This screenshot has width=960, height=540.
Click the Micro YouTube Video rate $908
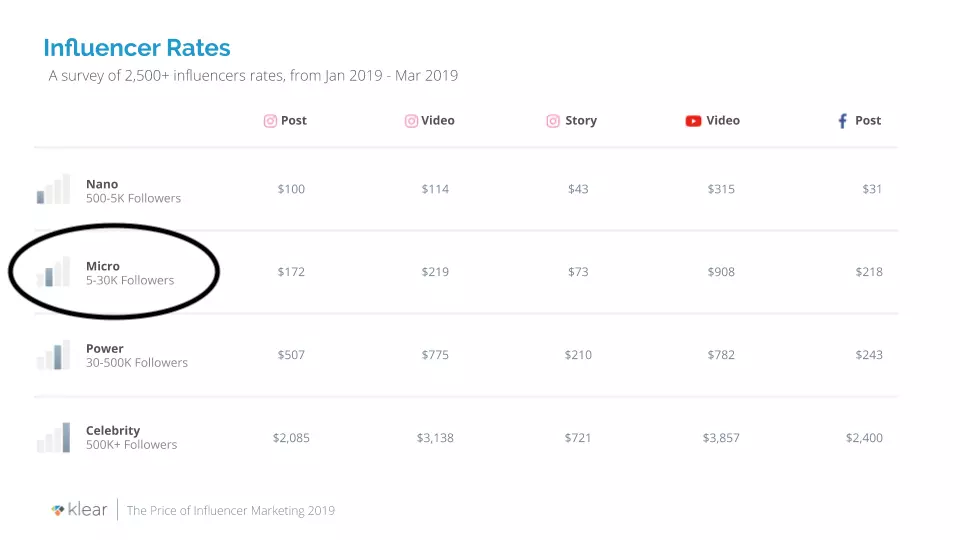[x=720, y=272]
